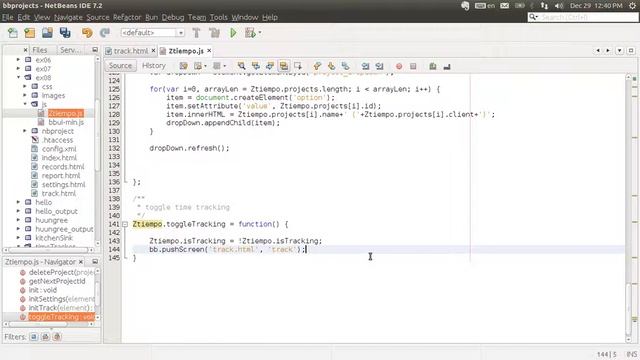Click the Next Bookmark icon

point(331,66)
